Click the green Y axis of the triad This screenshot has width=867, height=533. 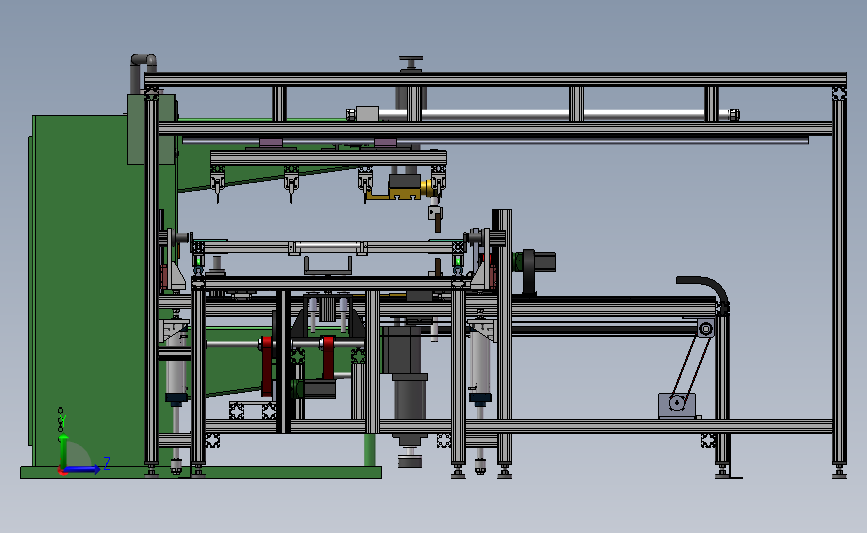64,452
